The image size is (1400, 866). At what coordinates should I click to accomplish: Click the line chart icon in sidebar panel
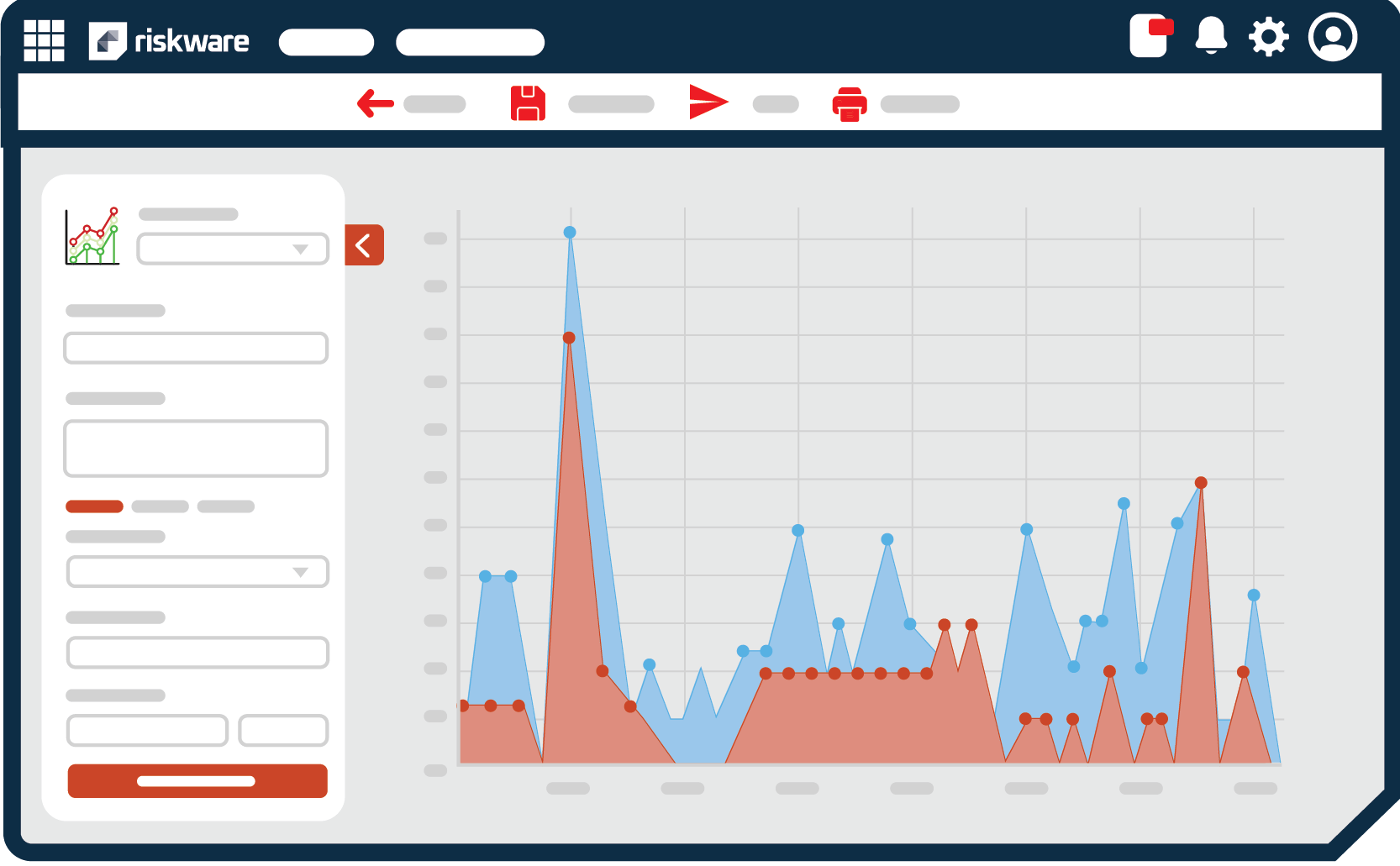(x=92, y=236)
